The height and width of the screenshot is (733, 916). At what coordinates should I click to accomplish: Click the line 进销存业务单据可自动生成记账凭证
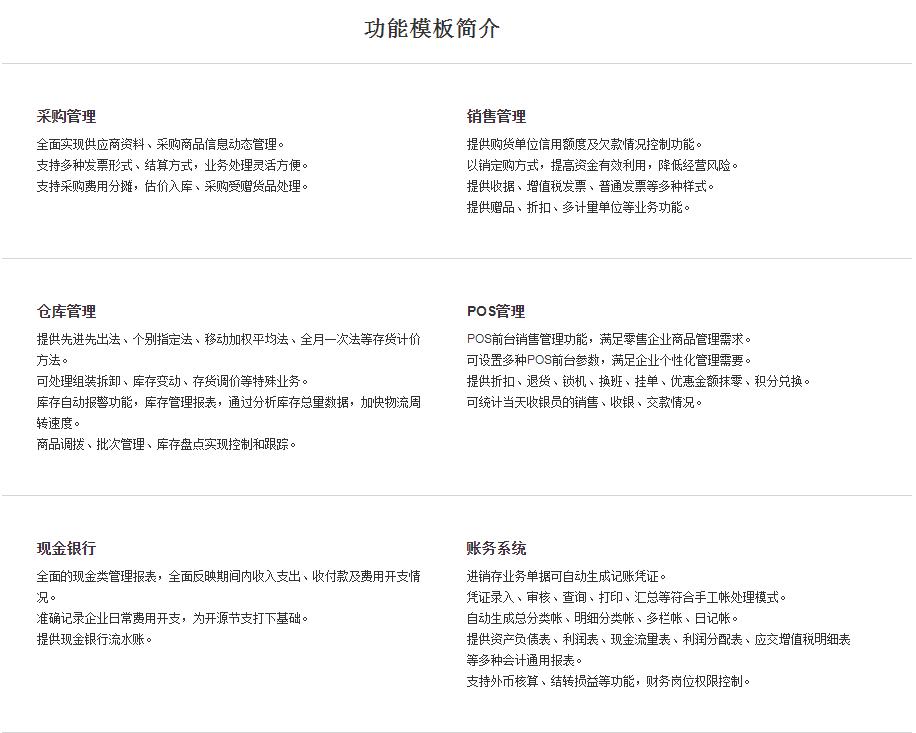[x=566, y=576]
